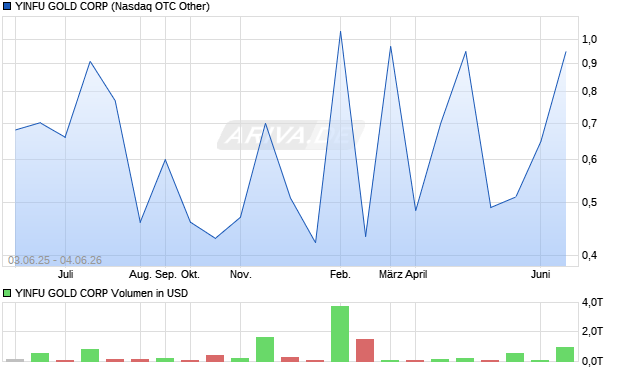Image resolution: width=620 pixels, height=371 pixels.
Task: Select the 'YINFU GOLD CORP Volumen in USD' title
Action: [101, 293]
